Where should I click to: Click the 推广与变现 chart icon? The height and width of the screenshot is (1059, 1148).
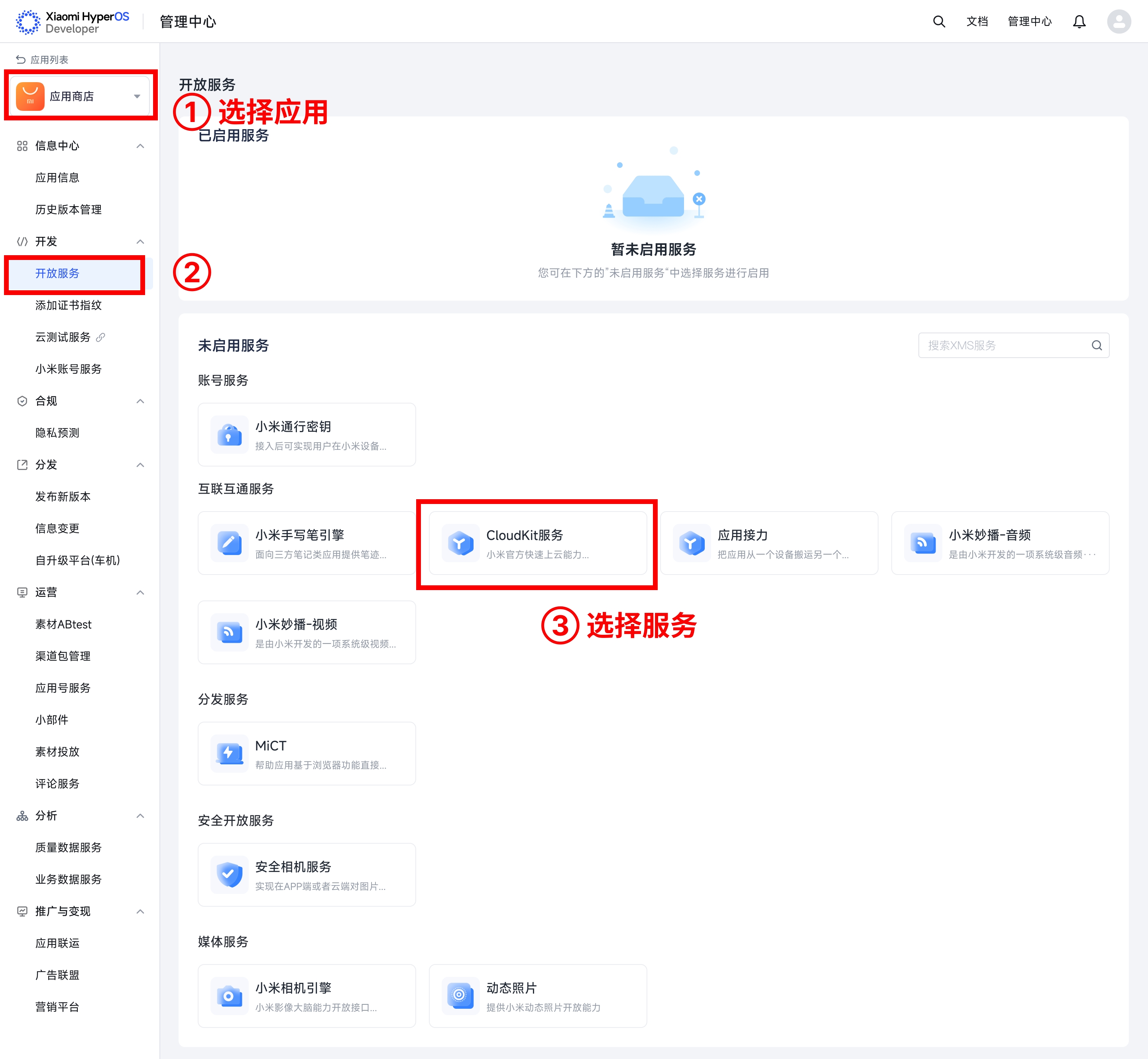point(22,911)
